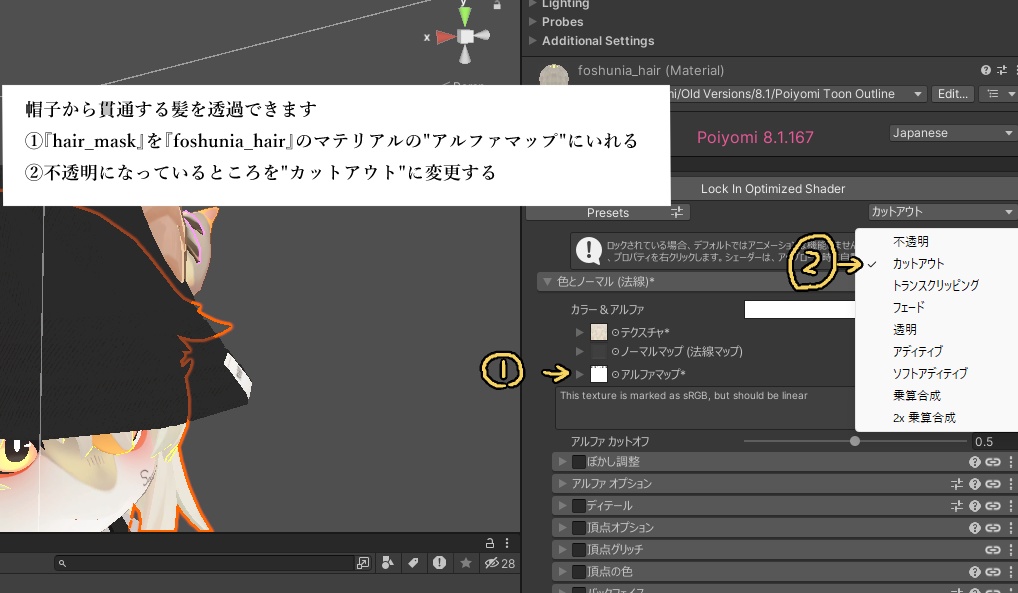Click the link icon on ぼかし調整 section
This screenshot has width=1018, height=593.
click(x=993, y=462)
